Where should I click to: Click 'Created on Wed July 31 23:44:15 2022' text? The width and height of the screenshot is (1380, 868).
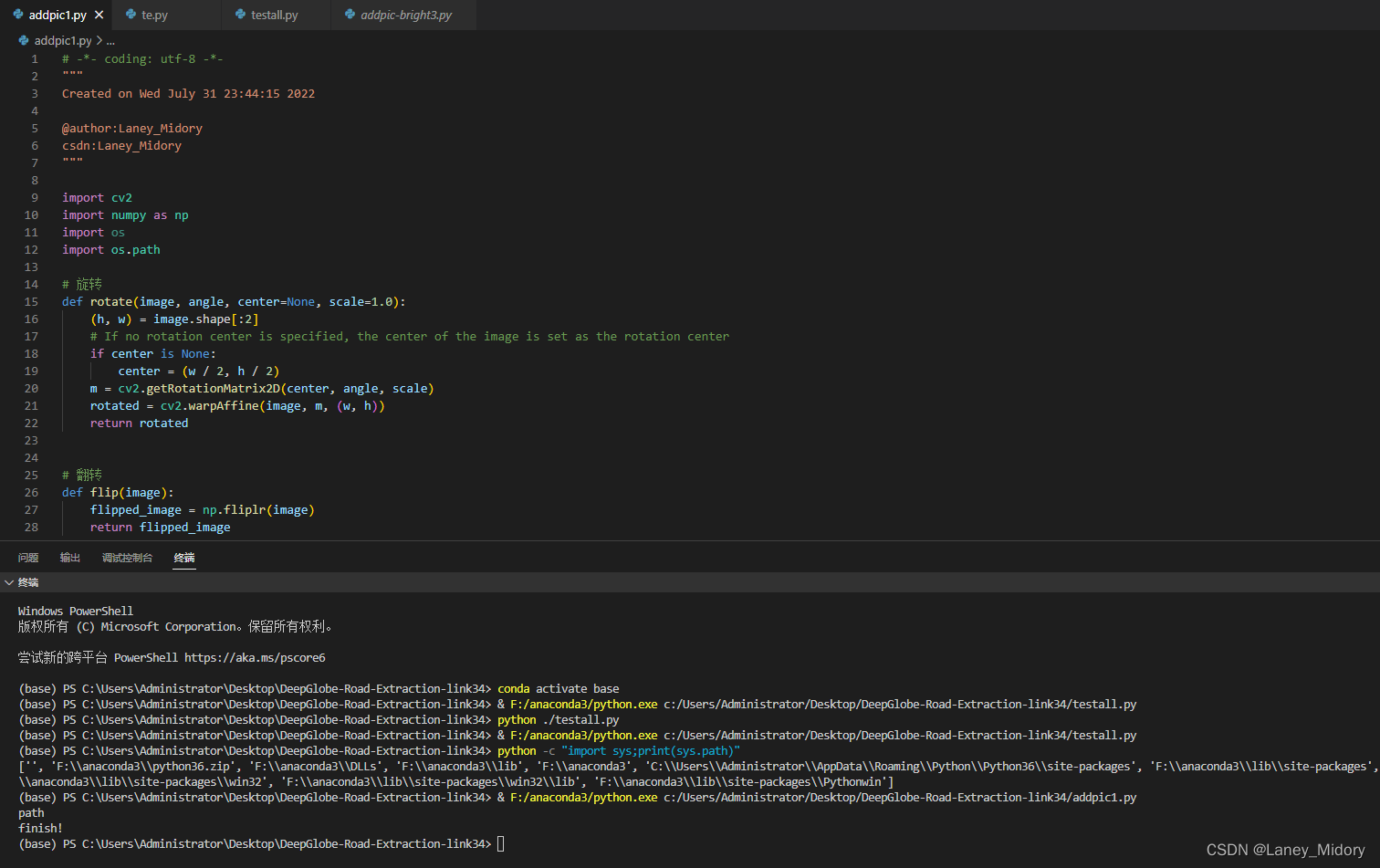pos(188,93)
